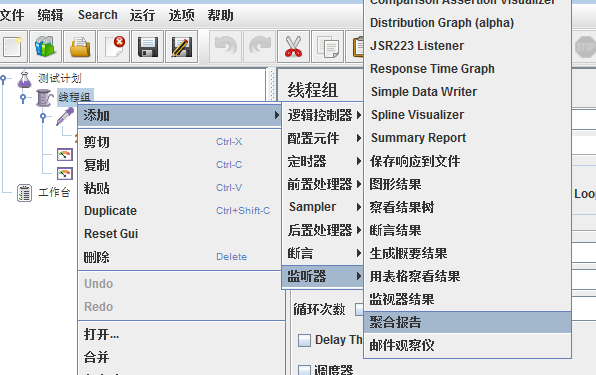Add the Simple Data Writer listener

pyautogui.click(x=468, y=92)
